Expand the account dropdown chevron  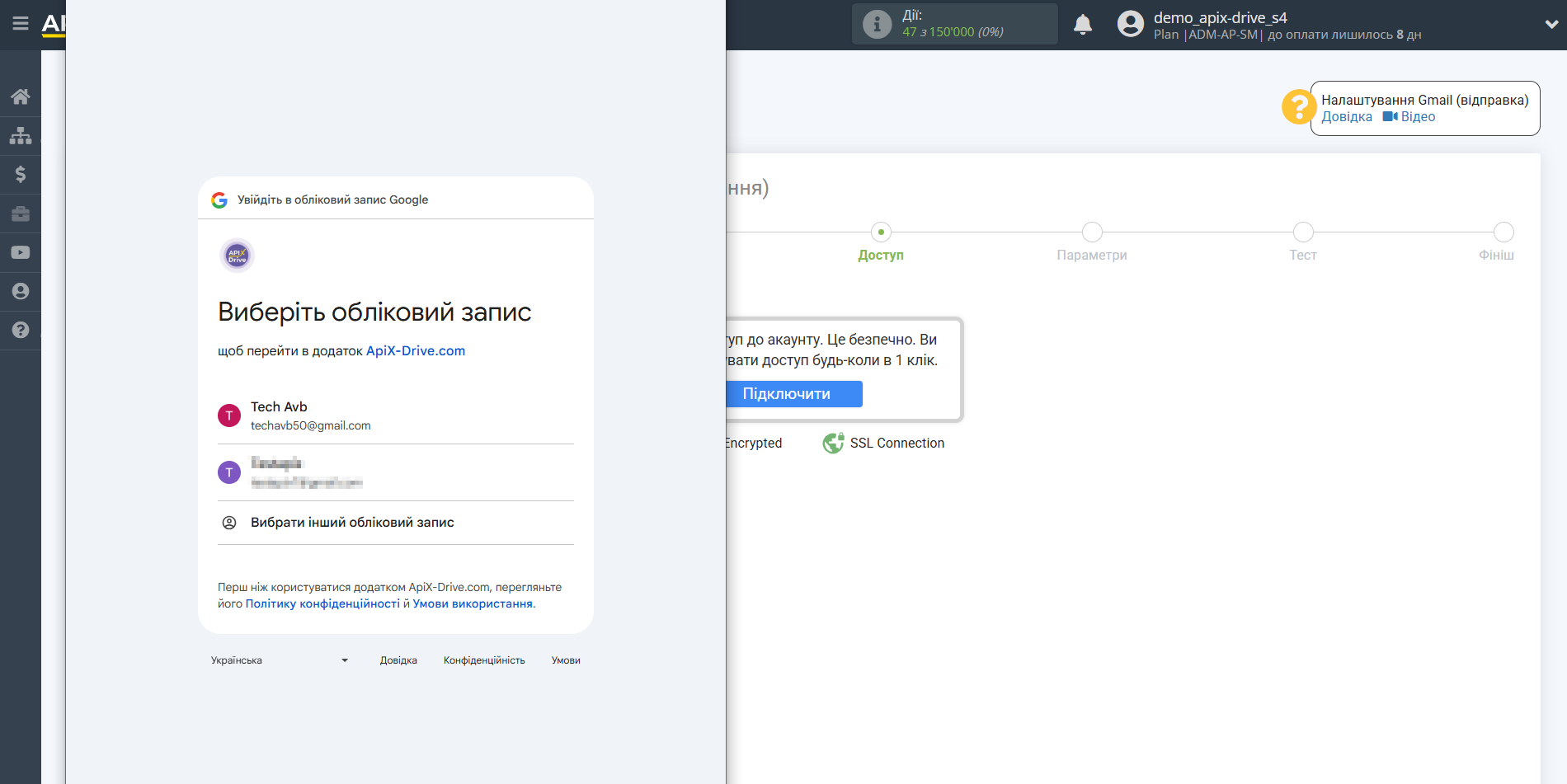coord(1551,25)
